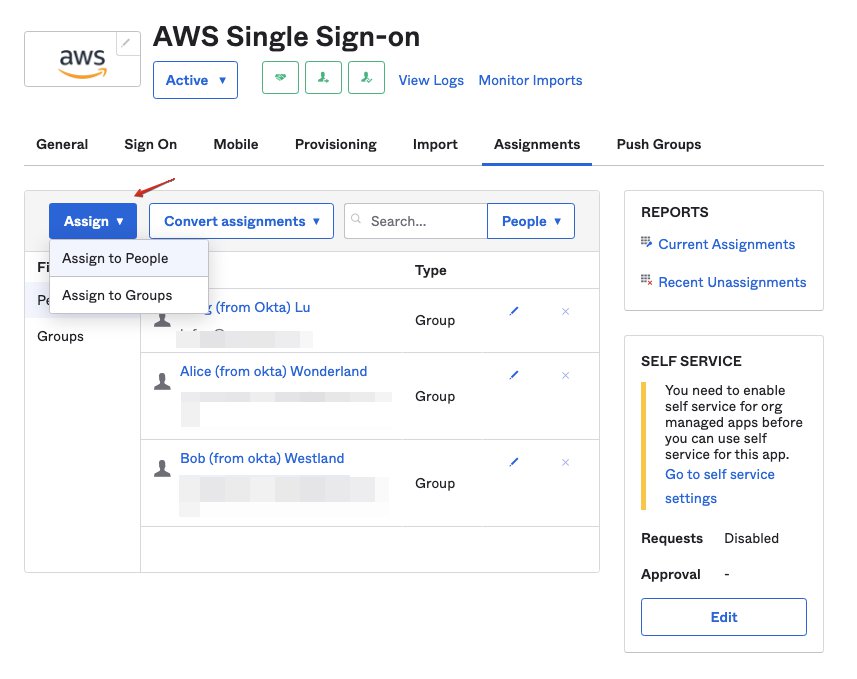Edit assignment for the Lu user row

tap(514, 311)
